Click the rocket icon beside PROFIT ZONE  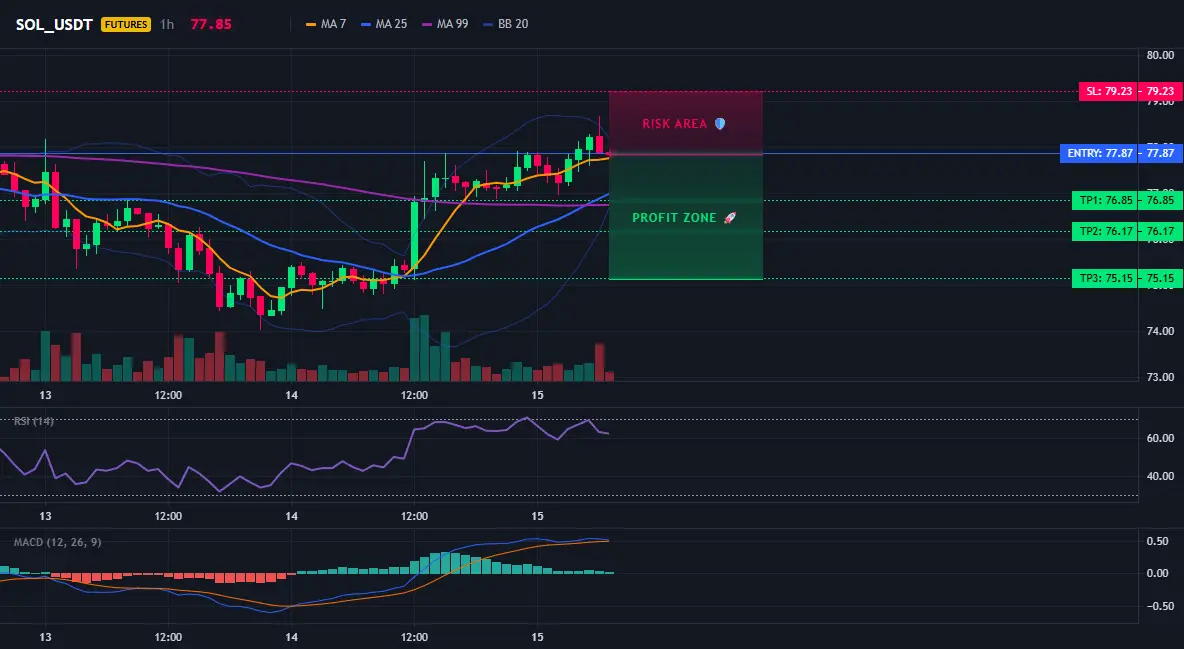(x=730, y=218)
